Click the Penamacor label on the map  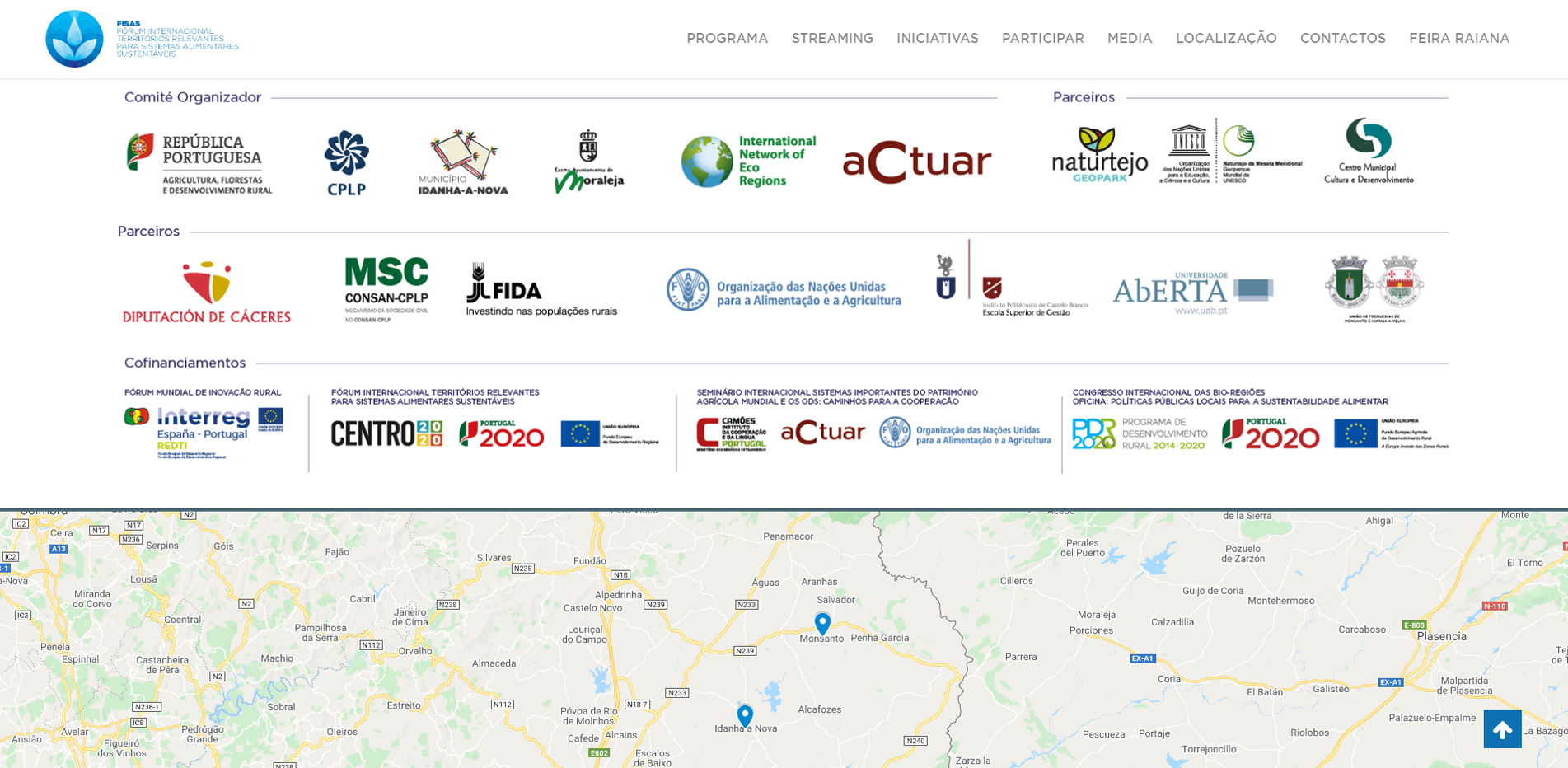click(788, 536)
